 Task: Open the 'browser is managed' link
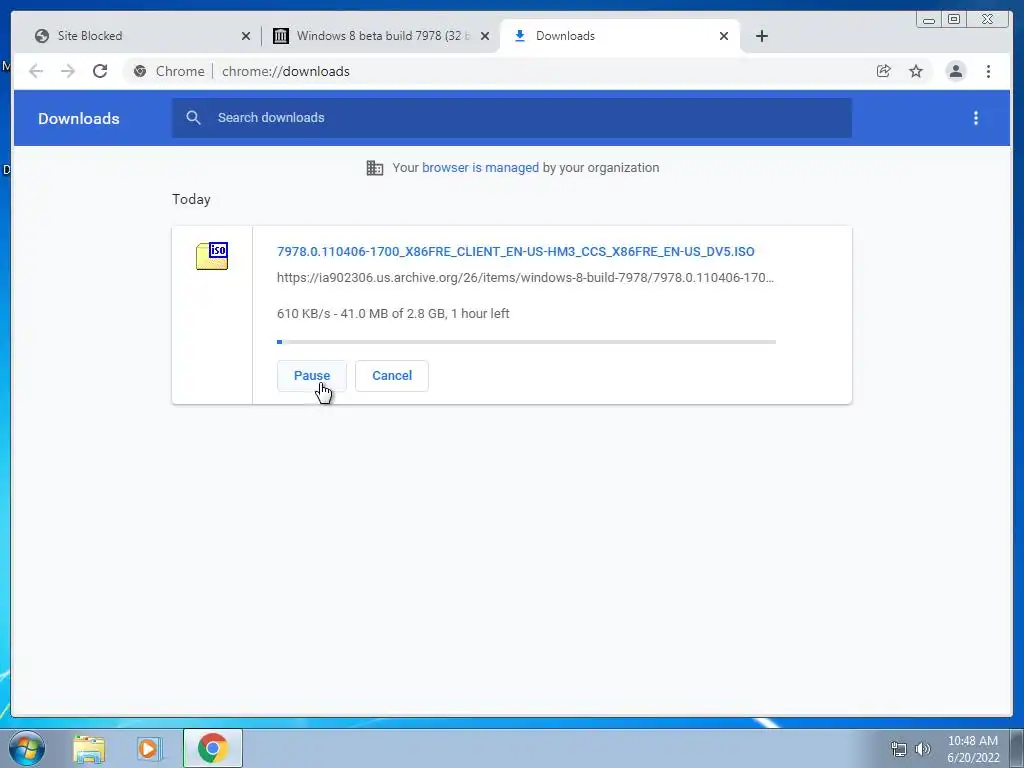tap(480, 168)
